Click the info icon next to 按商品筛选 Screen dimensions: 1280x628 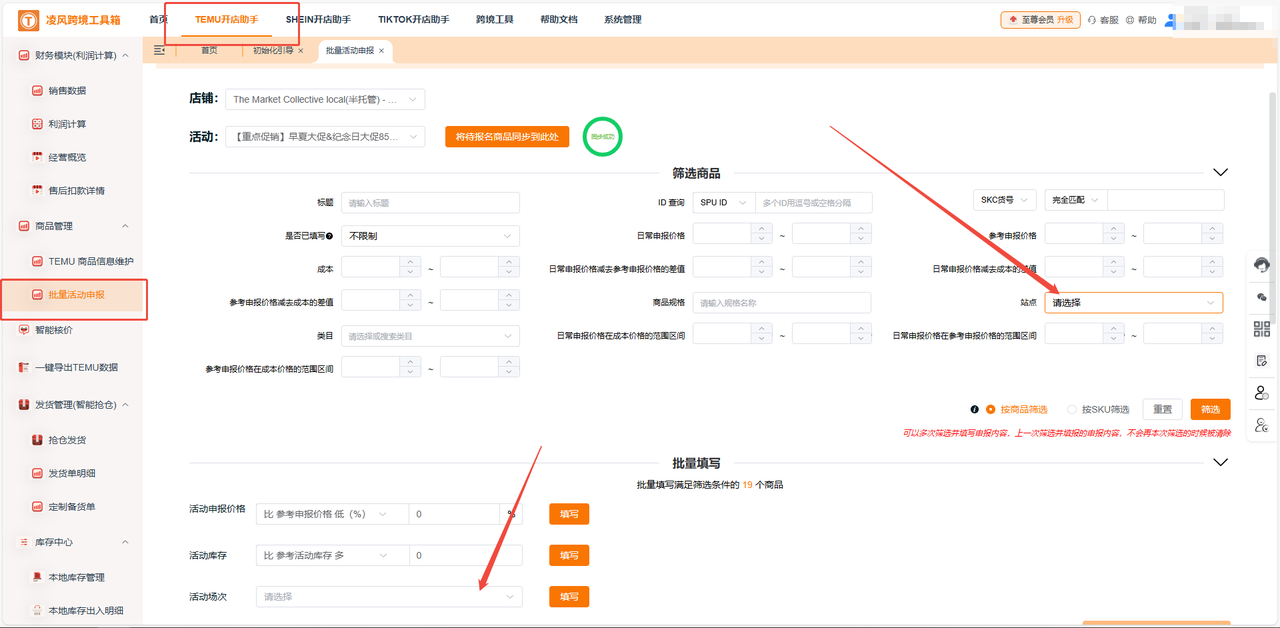pos(974,409)
